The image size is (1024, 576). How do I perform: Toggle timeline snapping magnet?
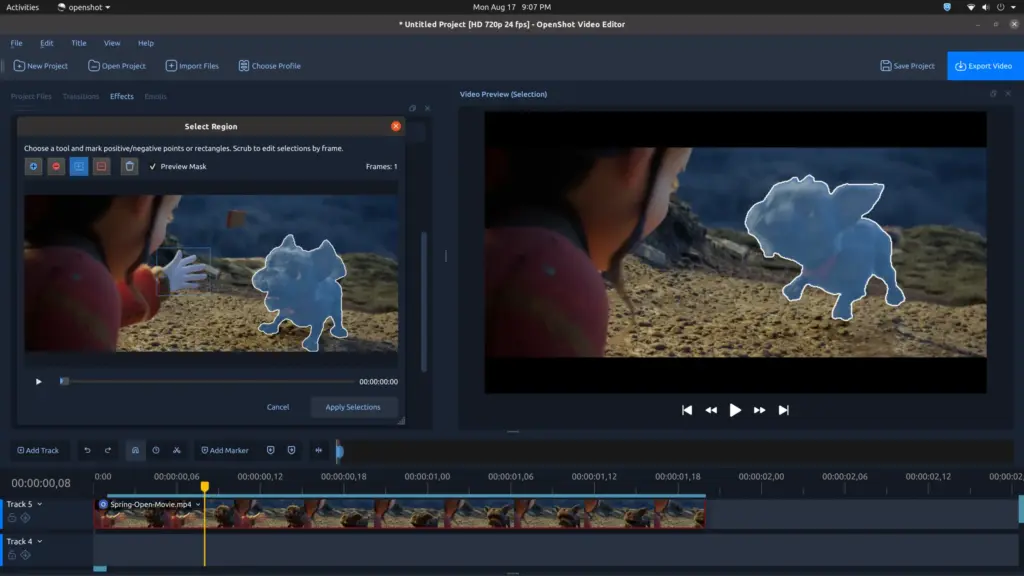tap(135, 450)
